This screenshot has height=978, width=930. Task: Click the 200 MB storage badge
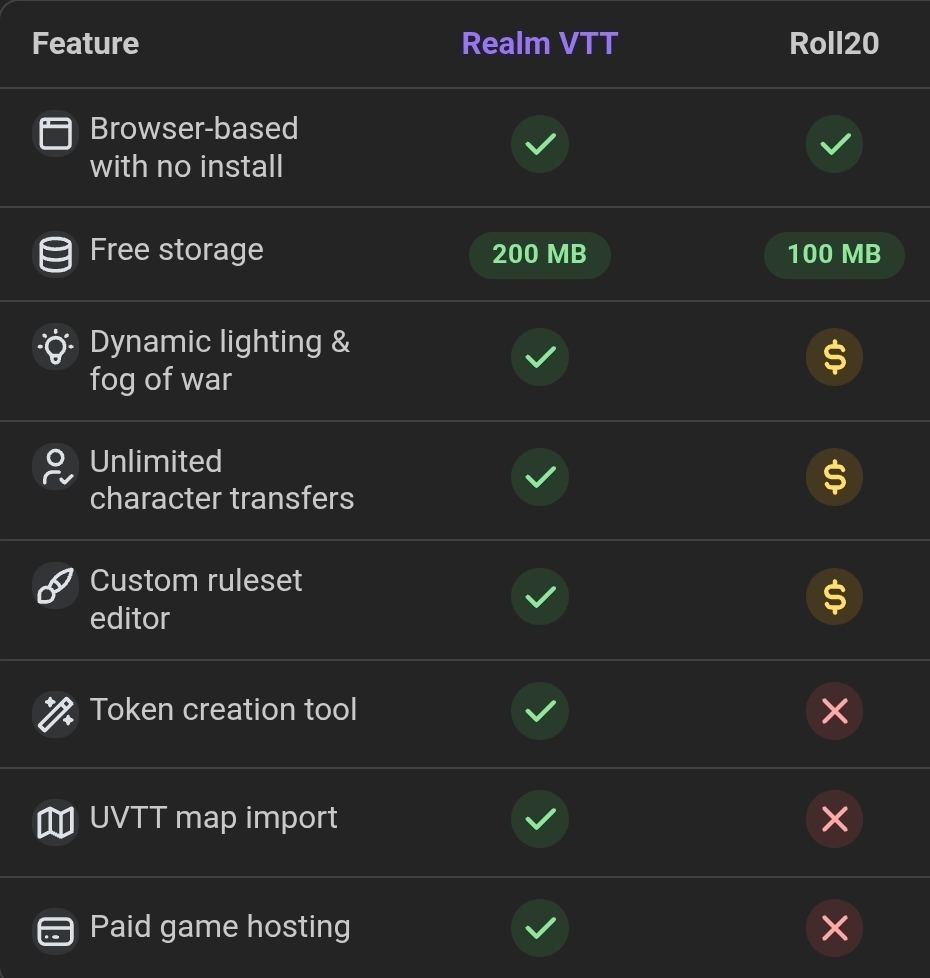(540, 254)
